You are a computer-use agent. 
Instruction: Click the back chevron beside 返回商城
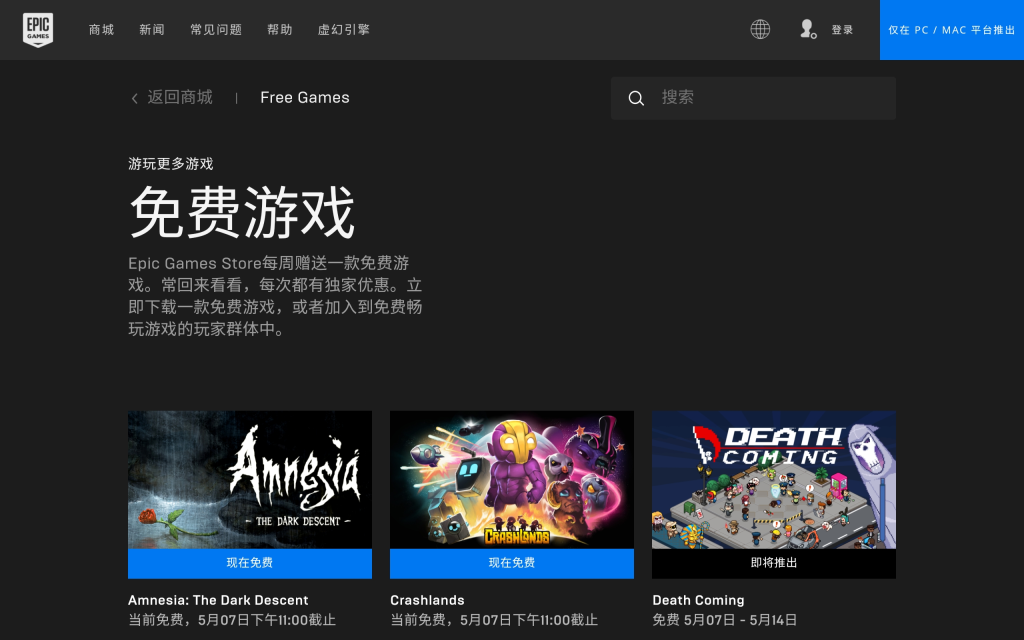click(x=135, y=98)
